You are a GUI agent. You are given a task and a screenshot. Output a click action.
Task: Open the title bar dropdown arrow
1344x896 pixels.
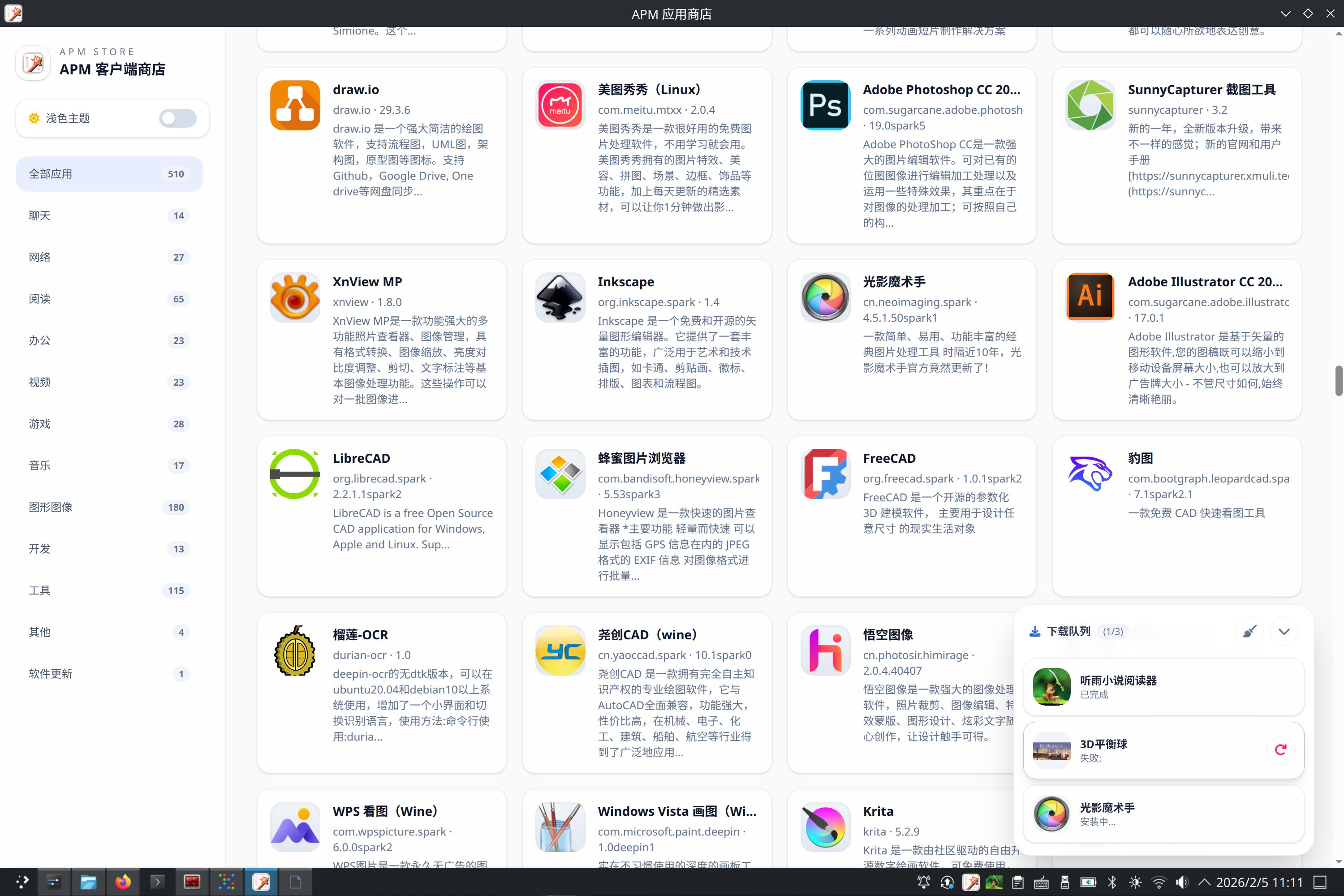1285,13
